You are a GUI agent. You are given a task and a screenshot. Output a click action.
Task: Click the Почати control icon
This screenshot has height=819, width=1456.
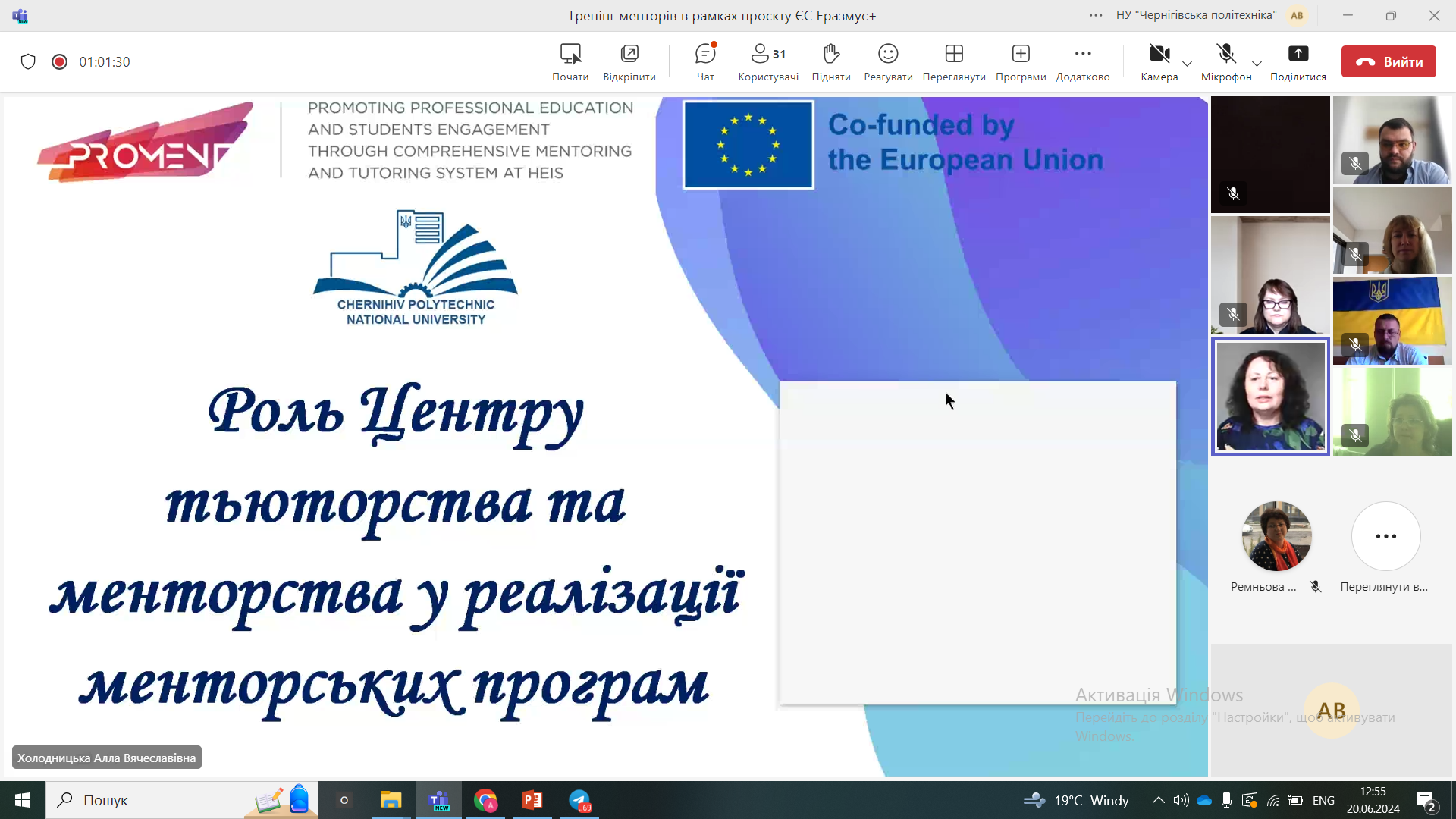(570, 55)
